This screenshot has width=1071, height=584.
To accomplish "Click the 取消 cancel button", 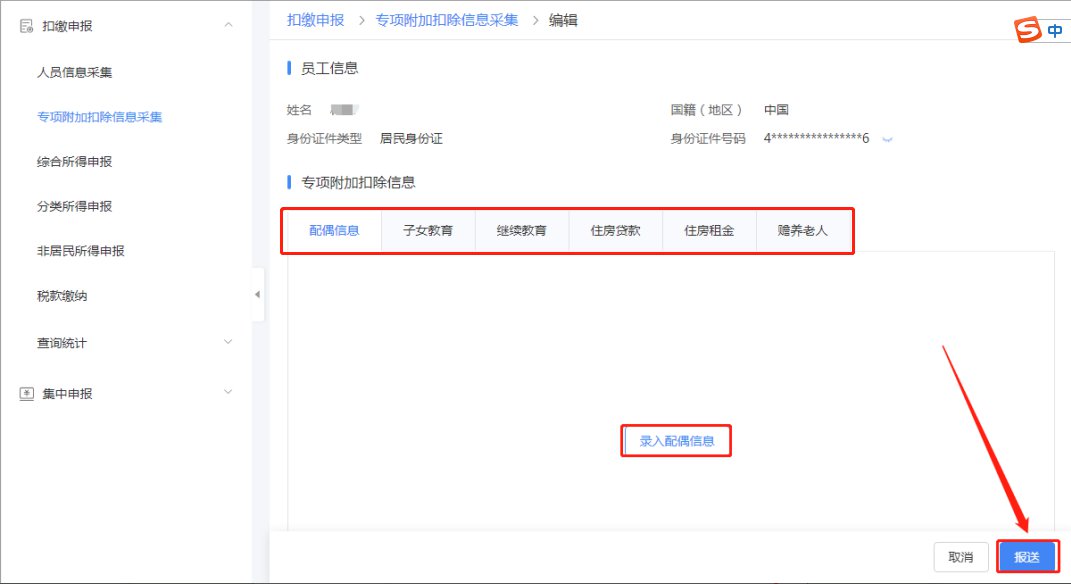I will [960, 556].
